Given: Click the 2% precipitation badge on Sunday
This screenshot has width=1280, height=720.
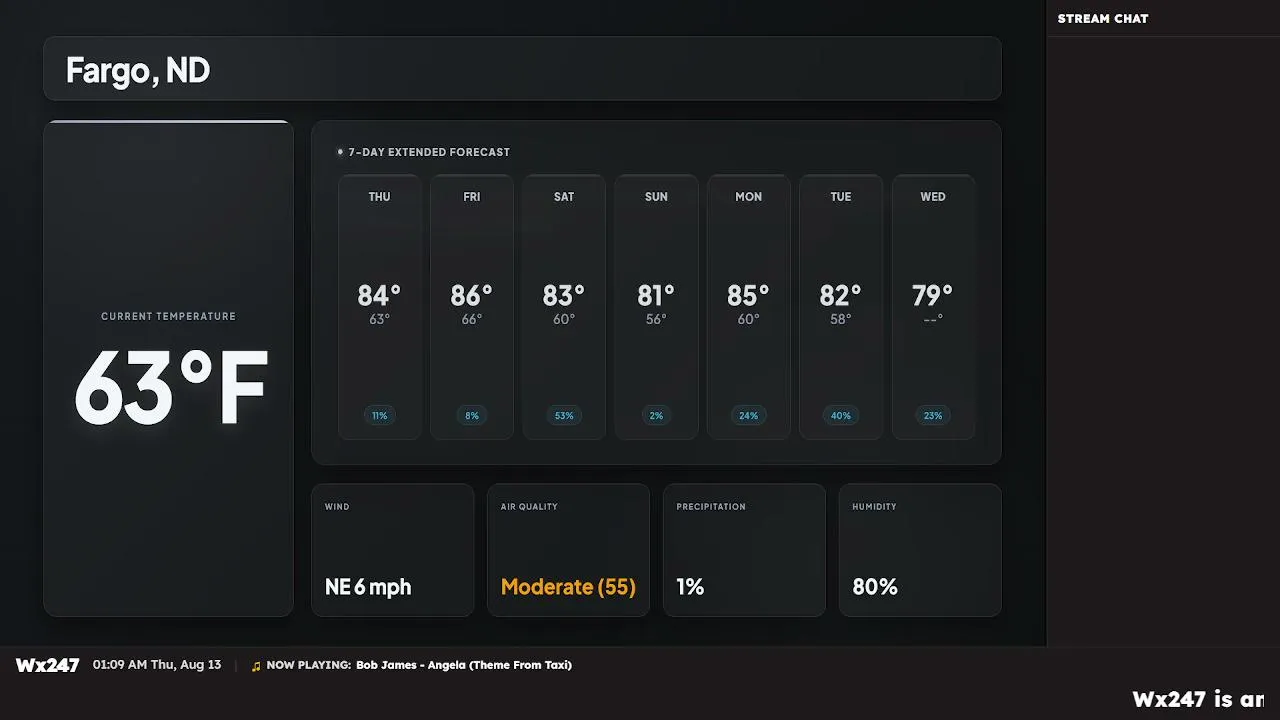Looking at the screenshot, I should coord(656,415).
